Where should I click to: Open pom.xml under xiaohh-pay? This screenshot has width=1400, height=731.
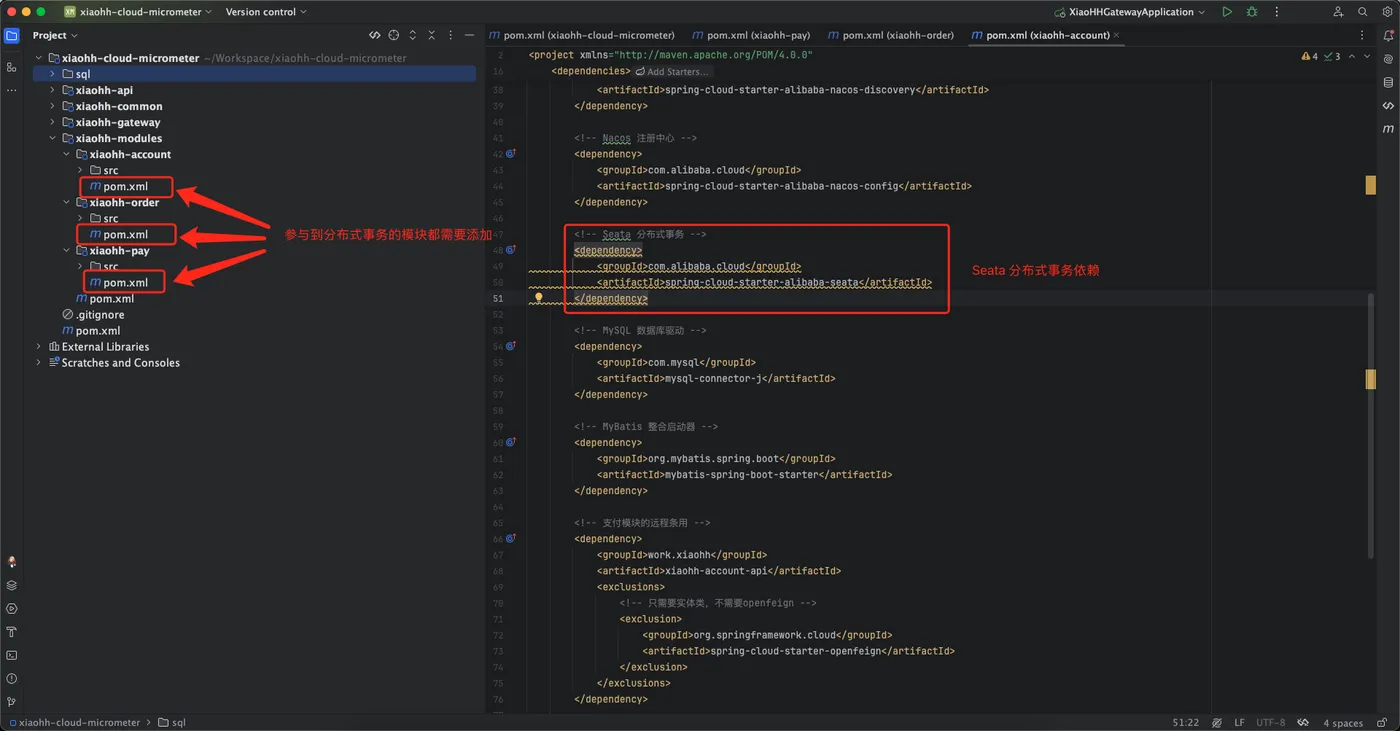pyautogui.click(x=118, y=282)
